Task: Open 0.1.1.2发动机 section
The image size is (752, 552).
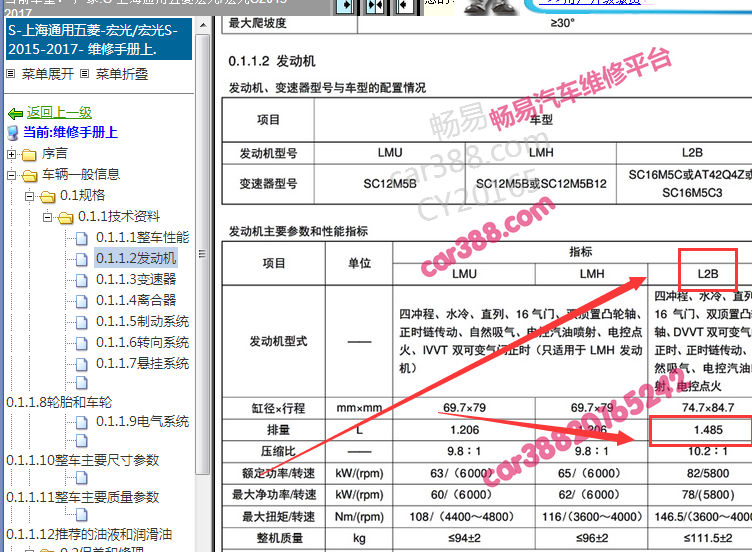Action: click(136, 258)
